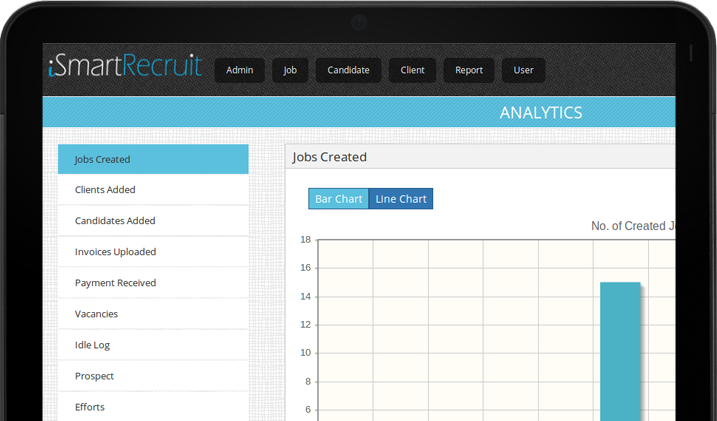The width and height of the screenshot is (717, 421).
Task: Click the iSmartRecruit logo
Action: 125,67
